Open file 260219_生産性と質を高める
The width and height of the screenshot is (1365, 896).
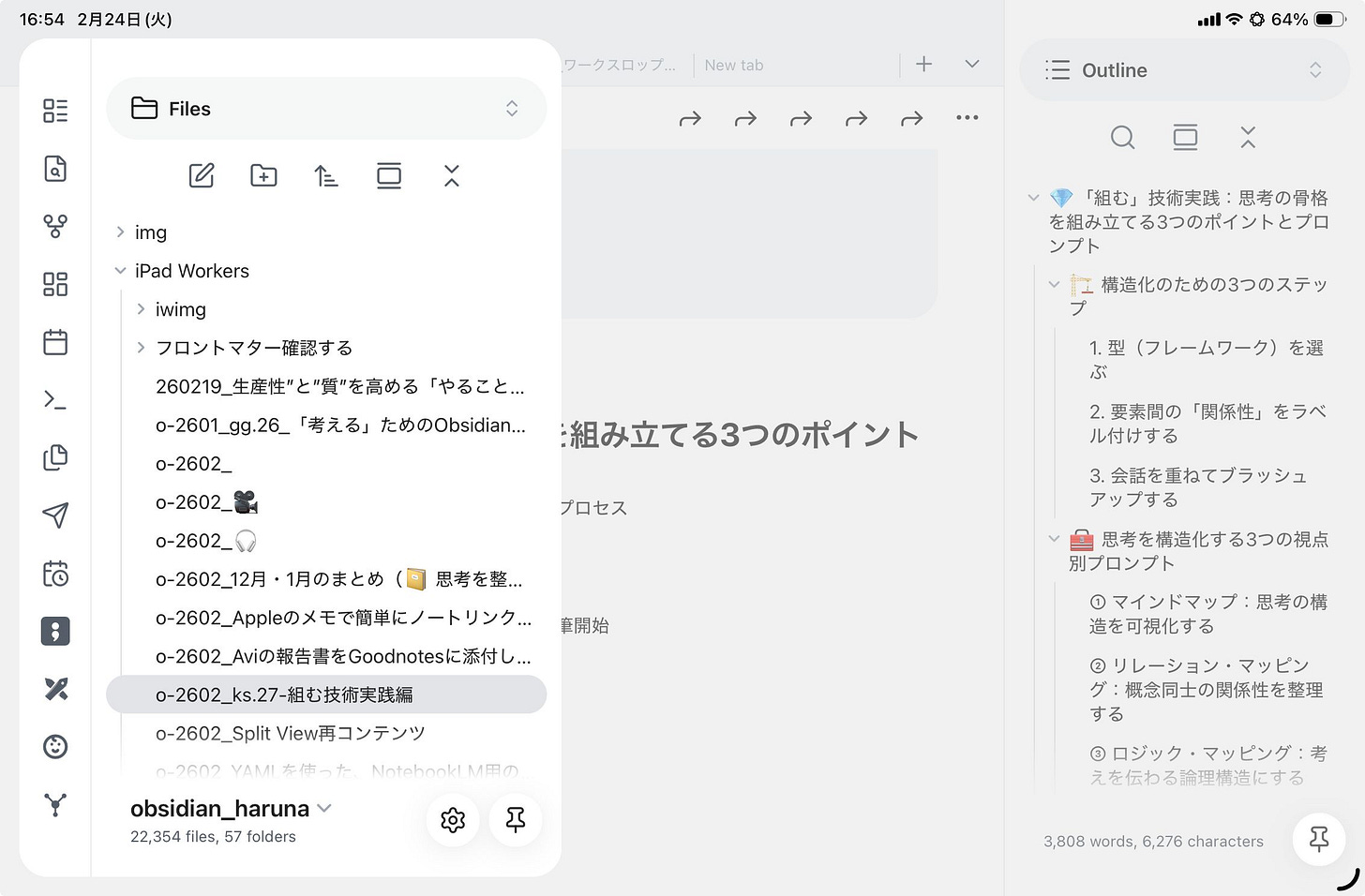pyautogui.click(x=339, y=386)
